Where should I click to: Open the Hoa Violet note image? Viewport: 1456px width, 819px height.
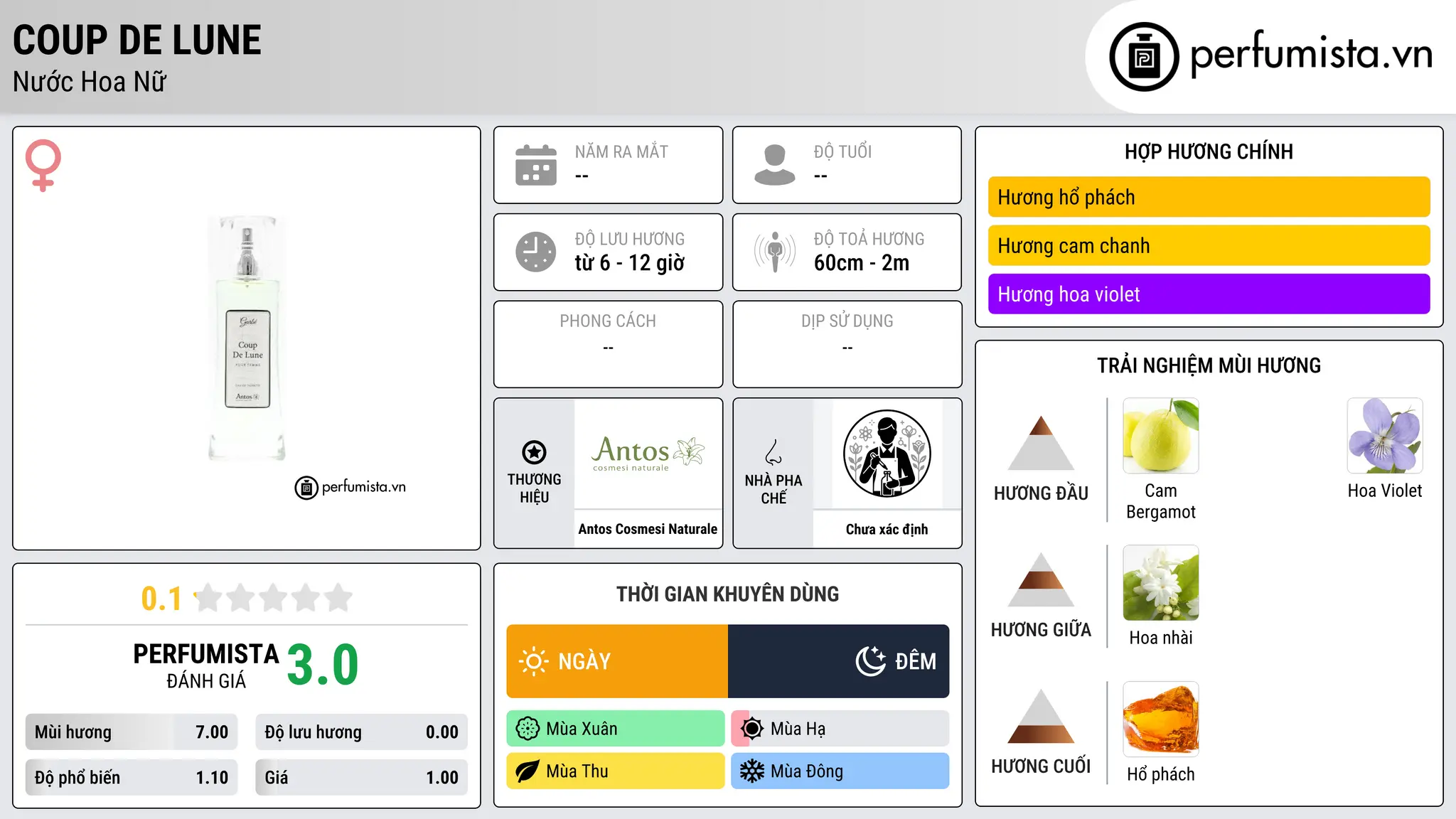[1385, 436]
